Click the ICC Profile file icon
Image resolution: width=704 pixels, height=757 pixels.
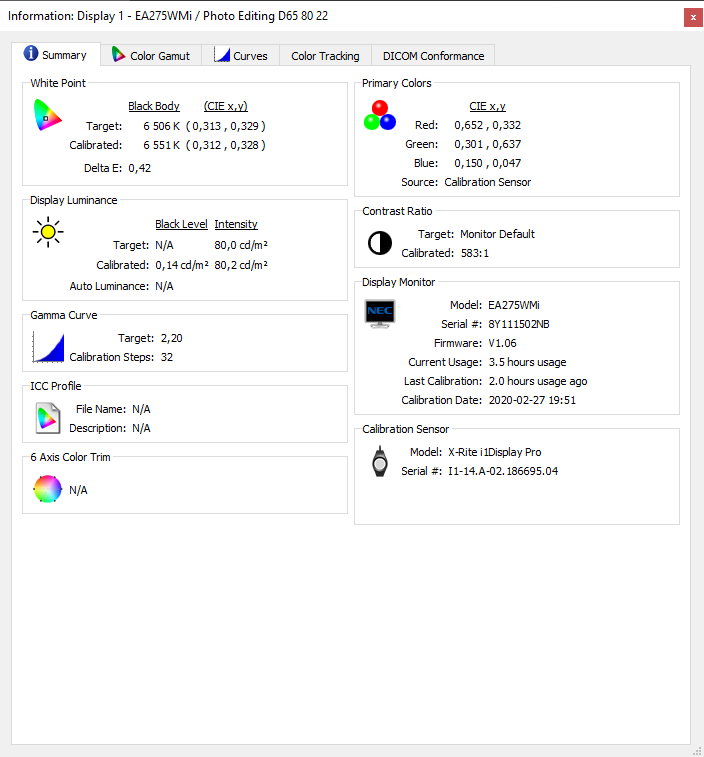click(47, 417)
